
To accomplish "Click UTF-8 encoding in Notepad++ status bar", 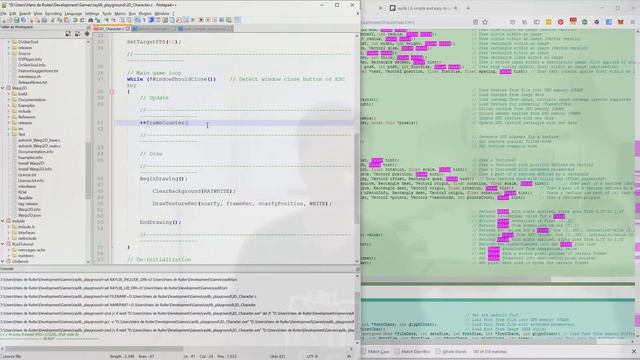I will (x=312, y=356).
